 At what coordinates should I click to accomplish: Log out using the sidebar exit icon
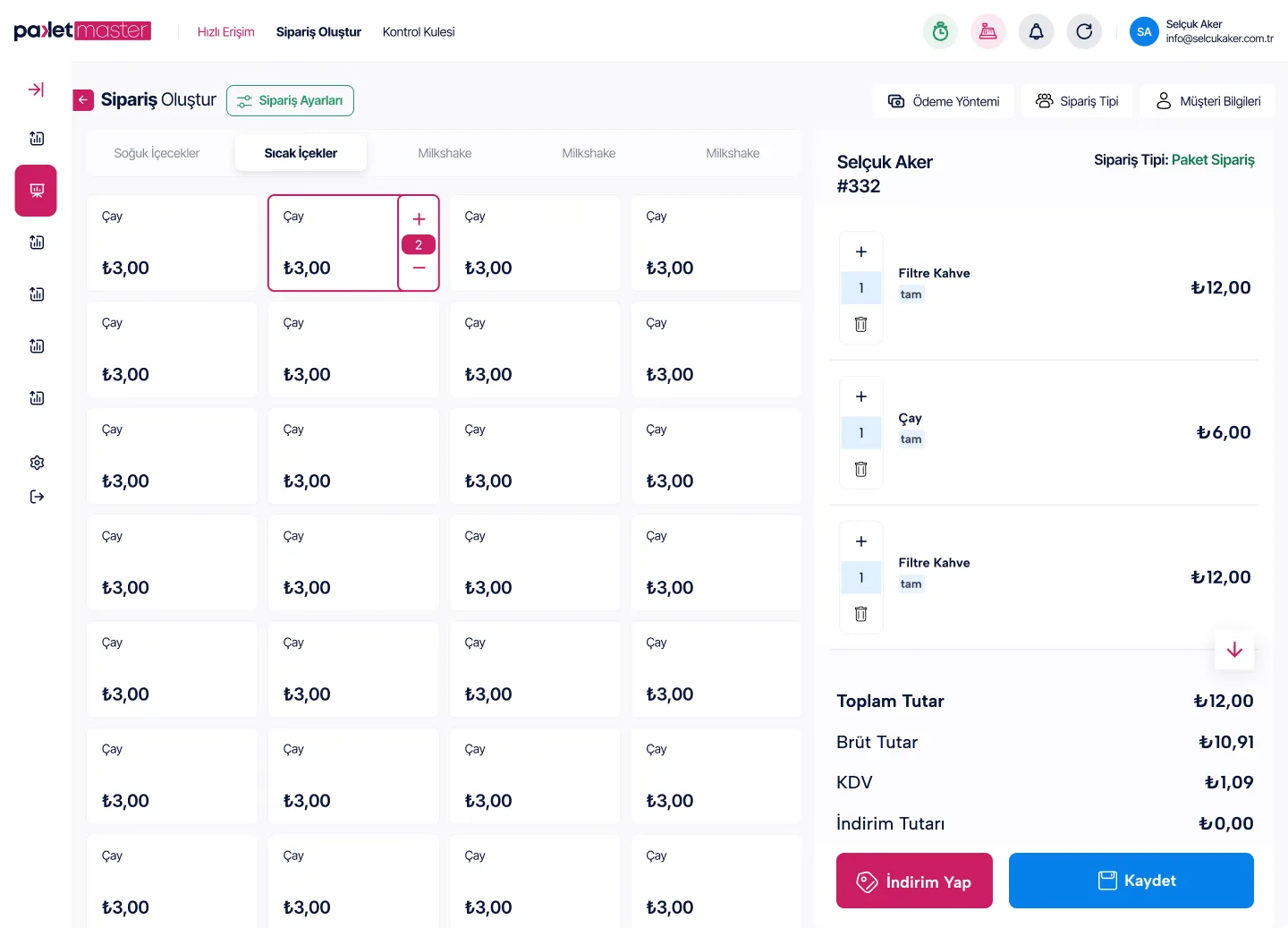(37, 497)
